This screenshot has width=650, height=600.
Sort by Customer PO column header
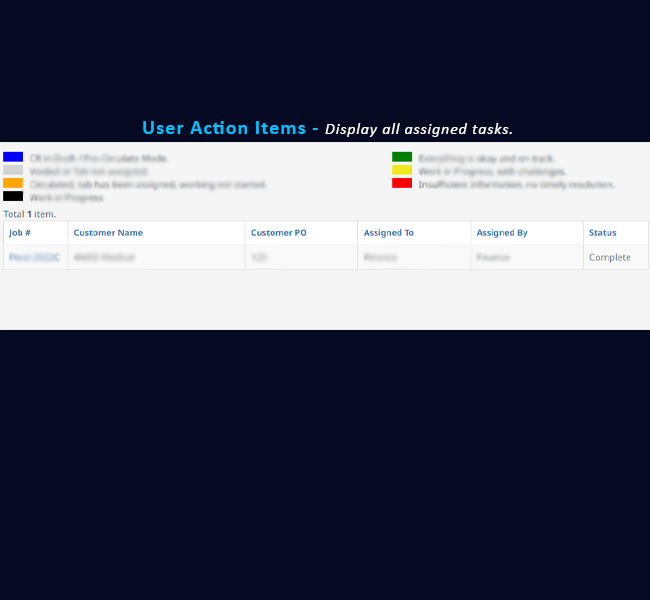[x=278, y=233]
